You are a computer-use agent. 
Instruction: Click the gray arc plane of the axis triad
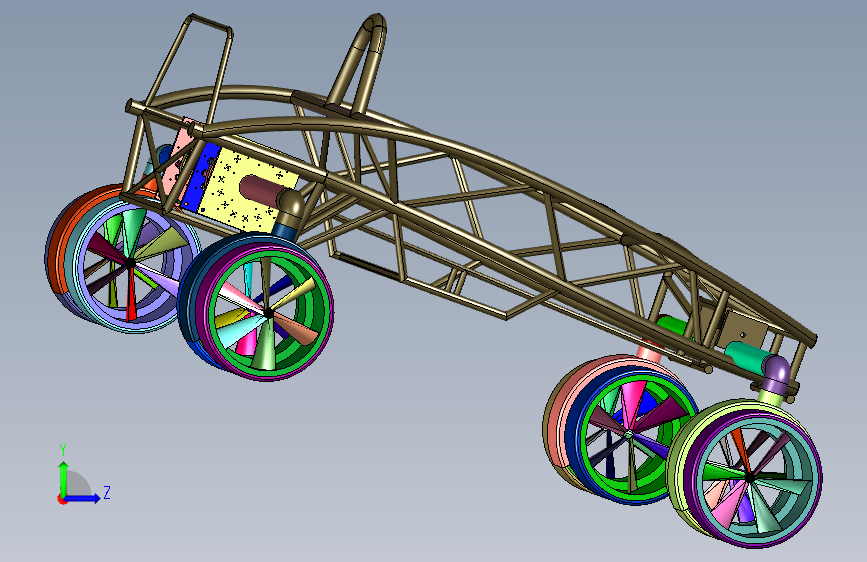pos(79,484)
